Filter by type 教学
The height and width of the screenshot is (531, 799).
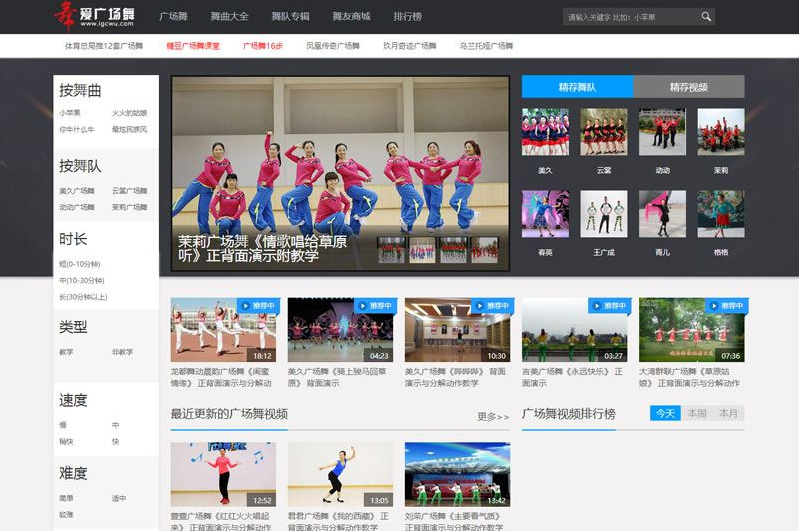click(x=66, y=352)
